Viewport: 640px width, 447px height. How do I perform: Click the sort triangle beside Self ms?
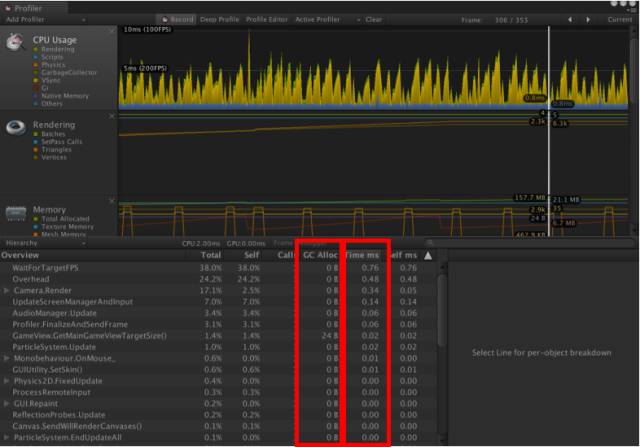pos(428,256)
